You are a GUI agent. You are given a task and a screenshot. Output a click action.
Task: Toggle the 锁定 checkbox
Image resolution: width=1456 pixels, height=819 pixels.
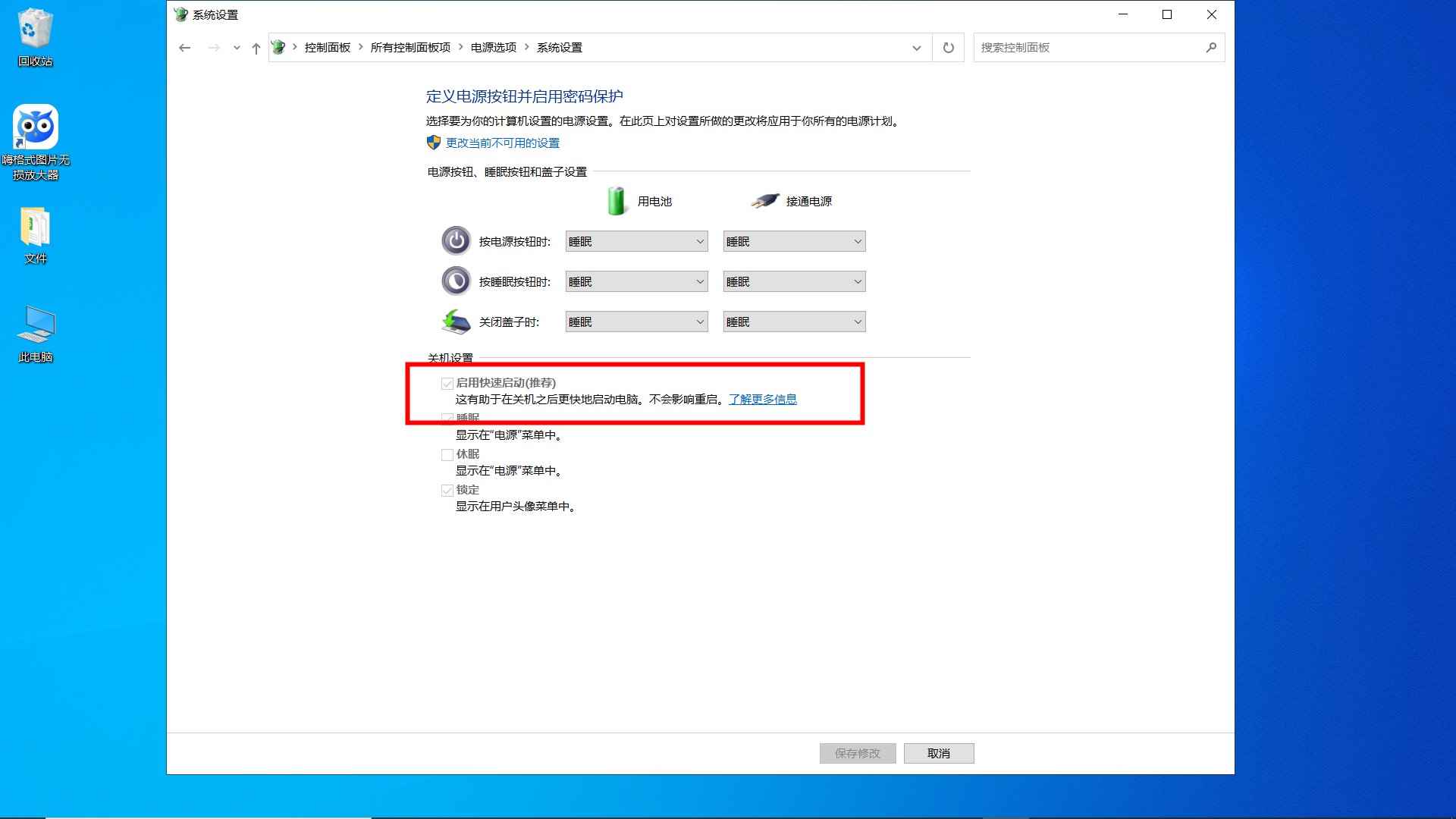(447, 490)
